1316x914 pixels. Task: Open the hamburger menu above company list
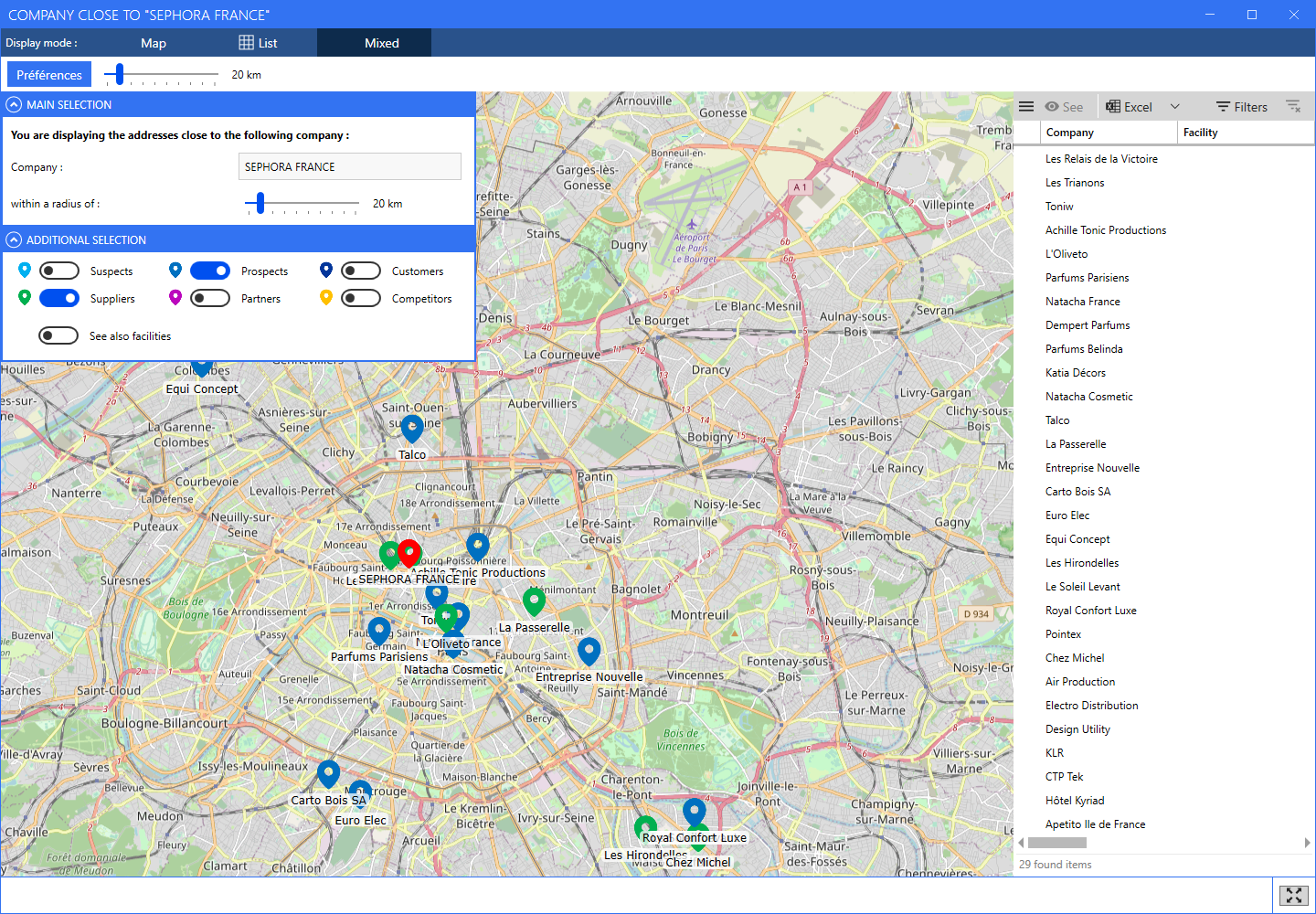click(1026, 107)
